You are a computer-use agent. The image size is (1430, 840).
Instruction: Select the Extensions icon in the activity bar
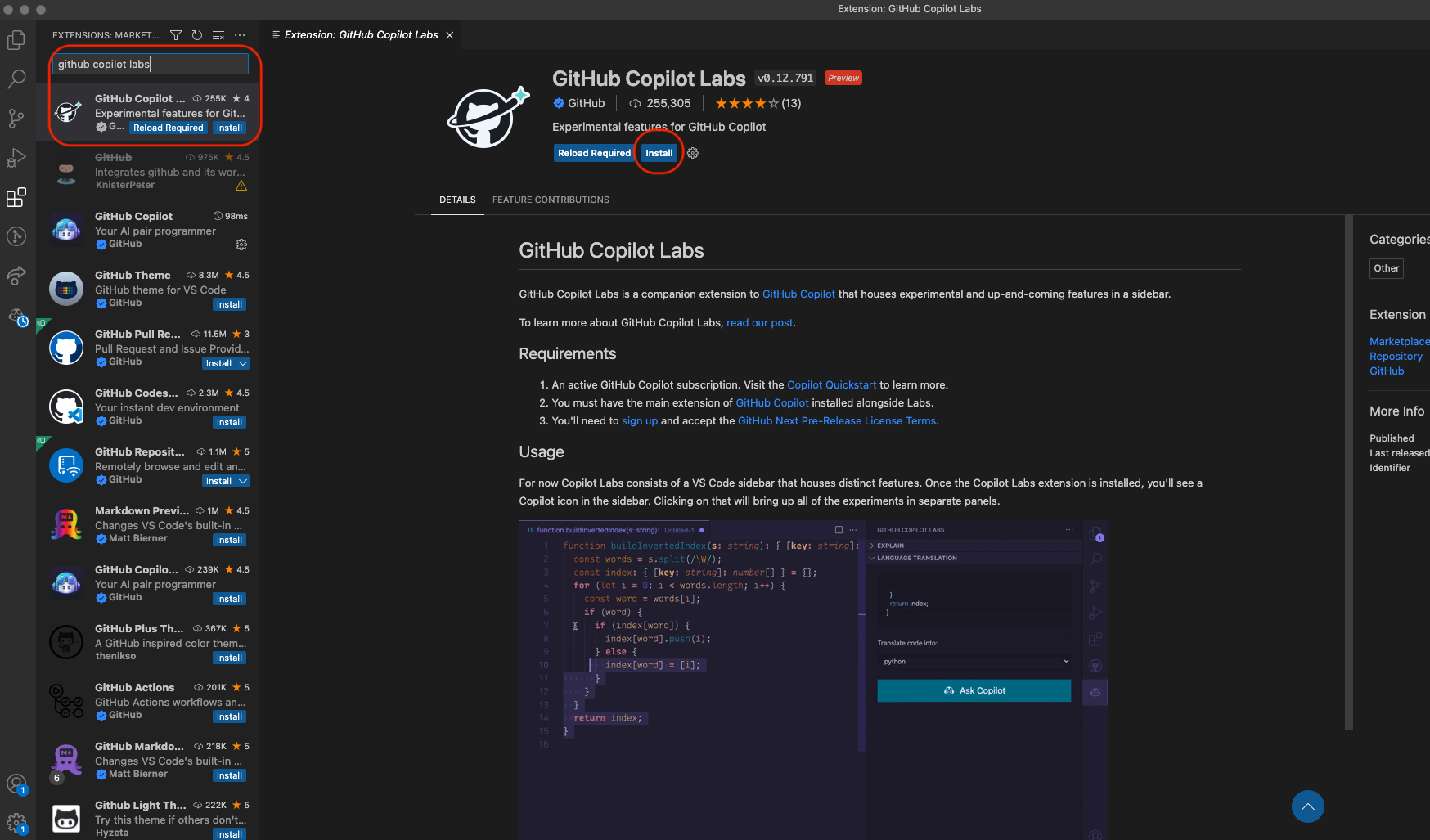16,197
